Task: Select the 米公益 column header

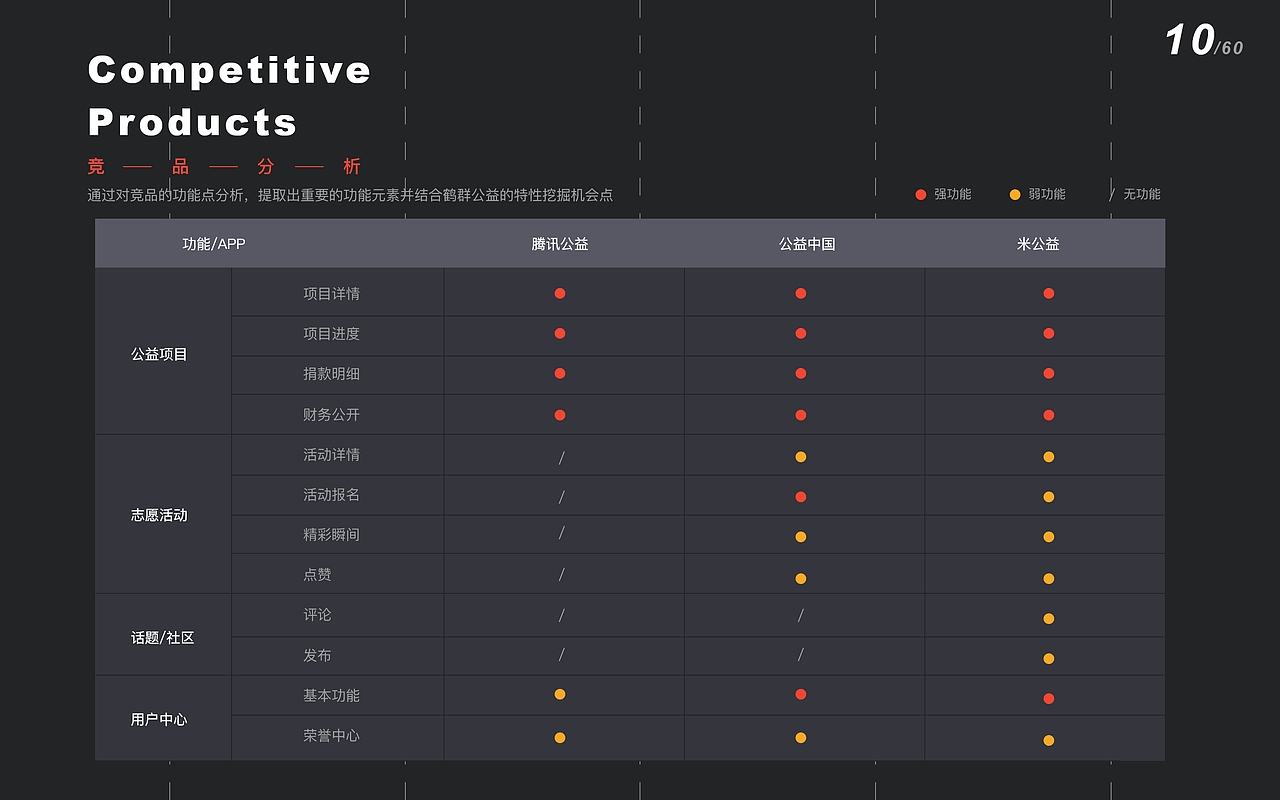Action: click(1038, 244)
